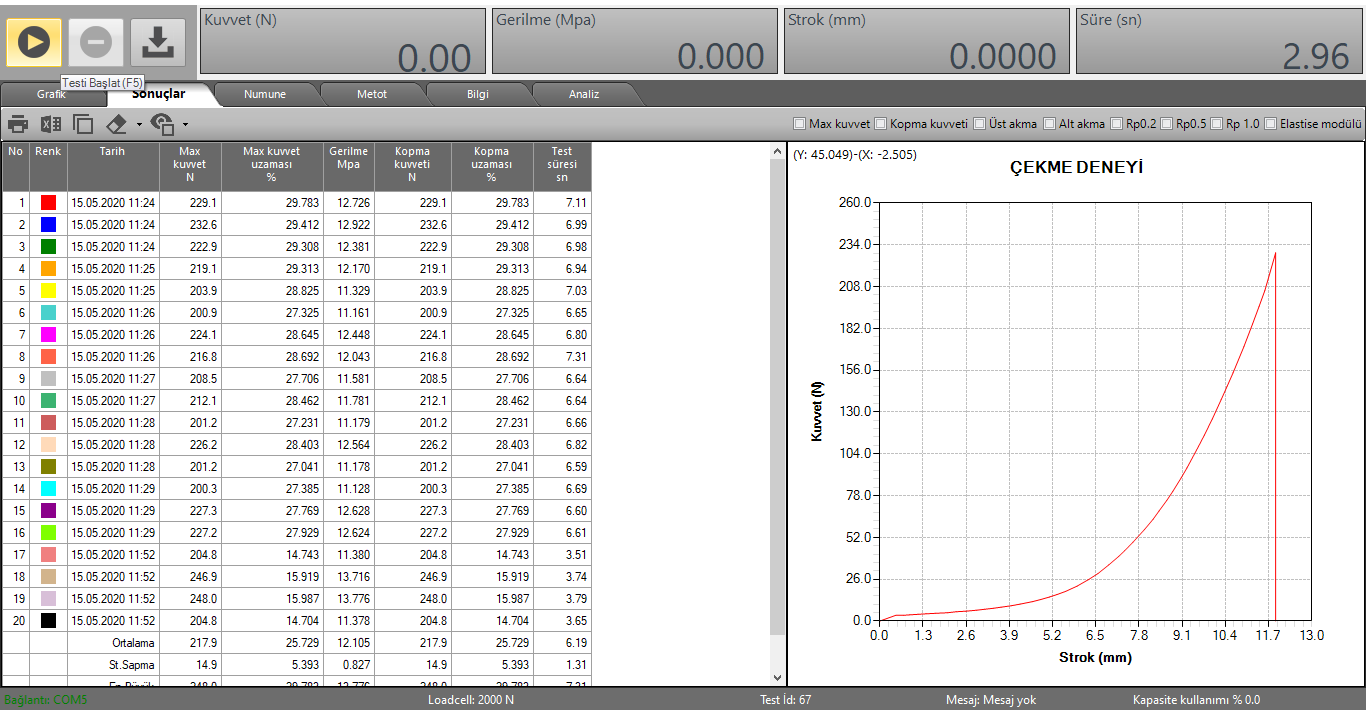Click the download/save icon in top toolbar

[158, 42]
